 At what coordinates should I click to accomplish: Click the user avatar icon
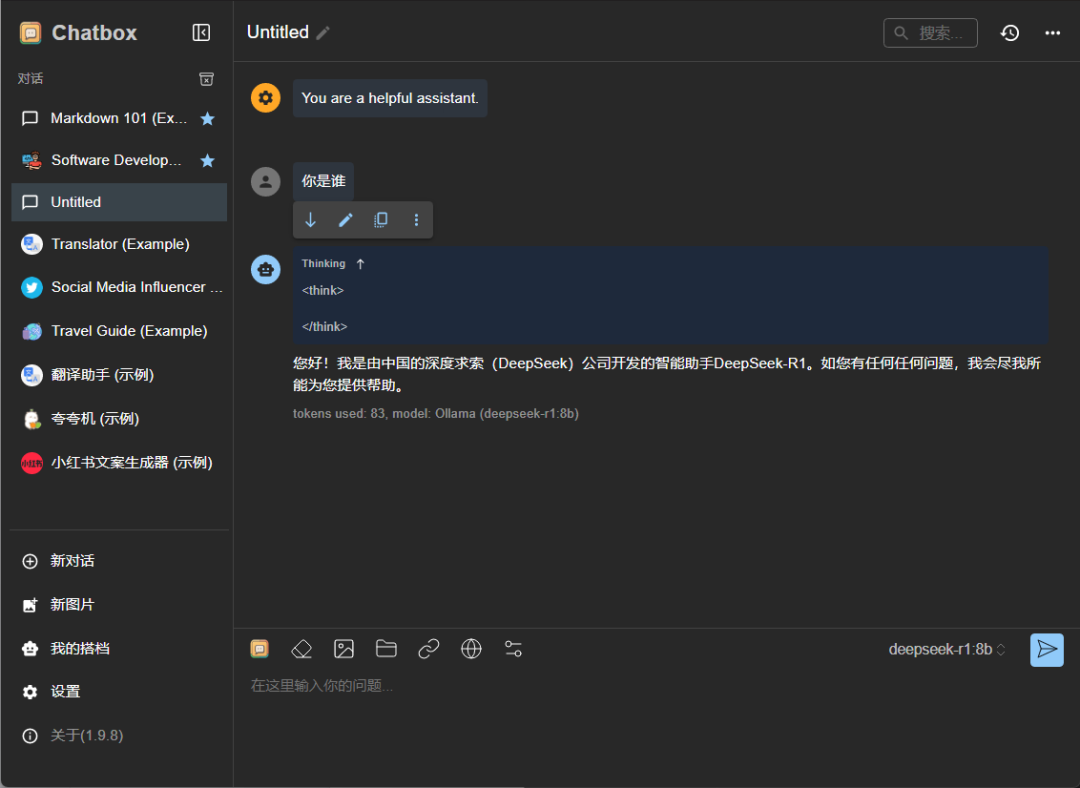pyautogui.click(x=266, y=182)
